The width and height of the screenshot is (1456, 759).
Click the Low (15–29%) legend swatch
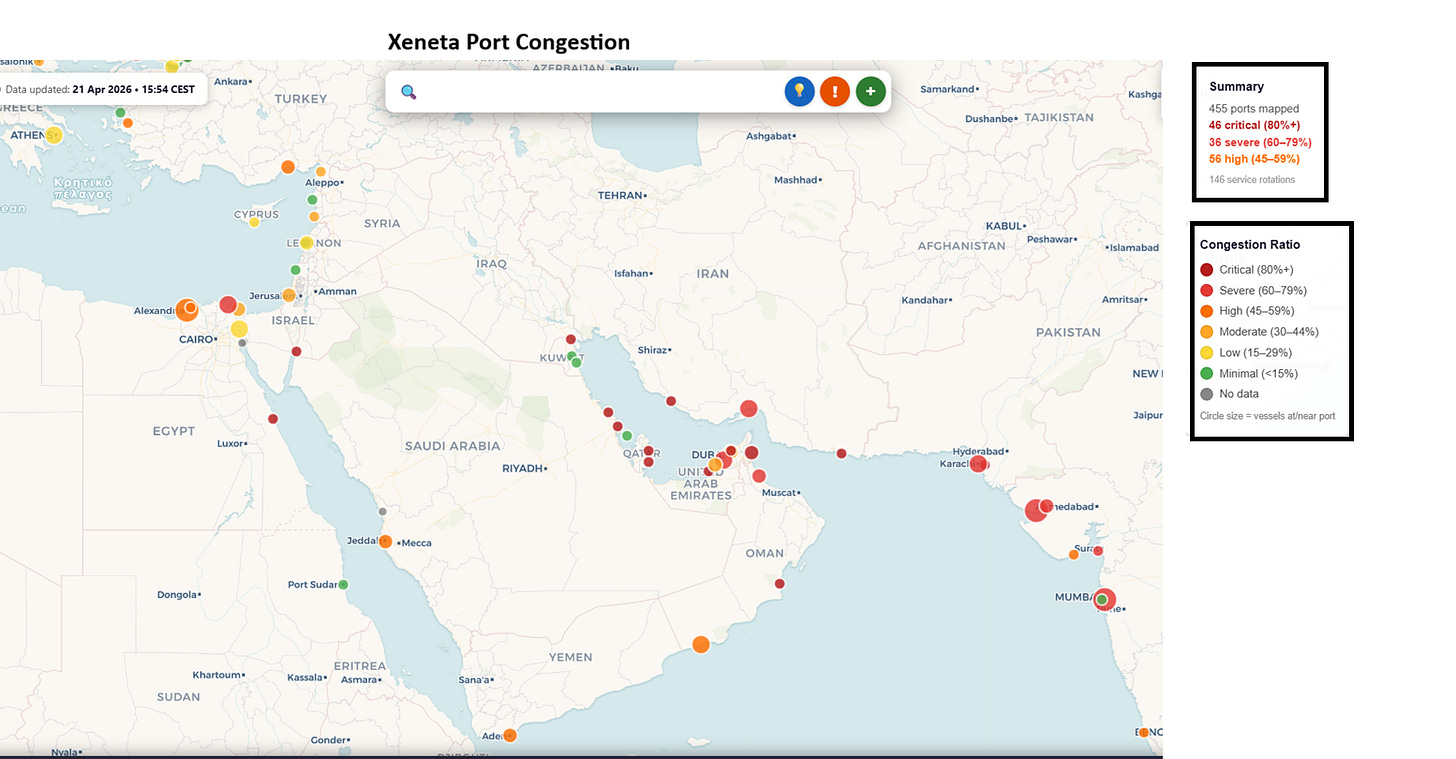(x=1207, y=352)
